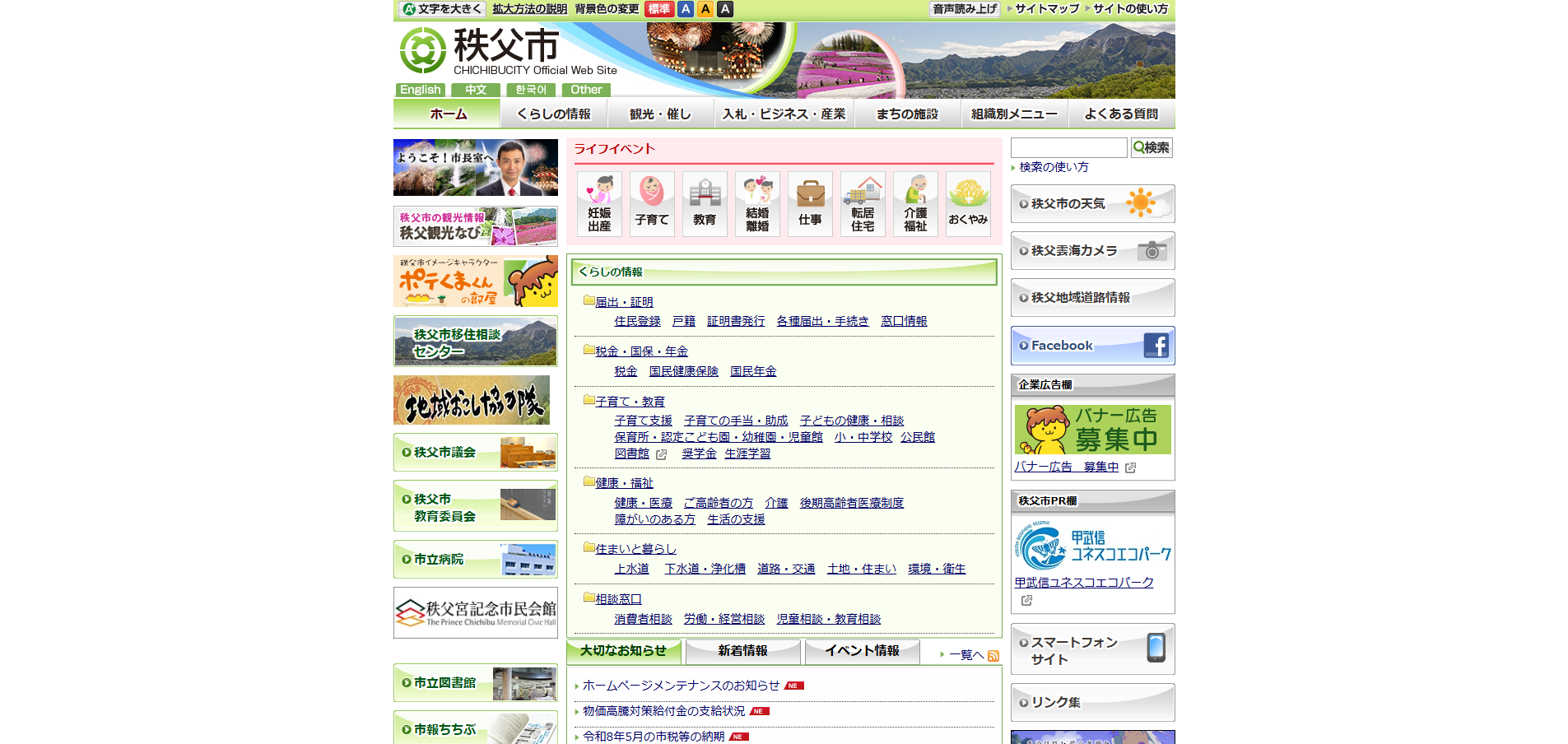Click external link icon beside バナー広告 募集中

click(1131, 467)
